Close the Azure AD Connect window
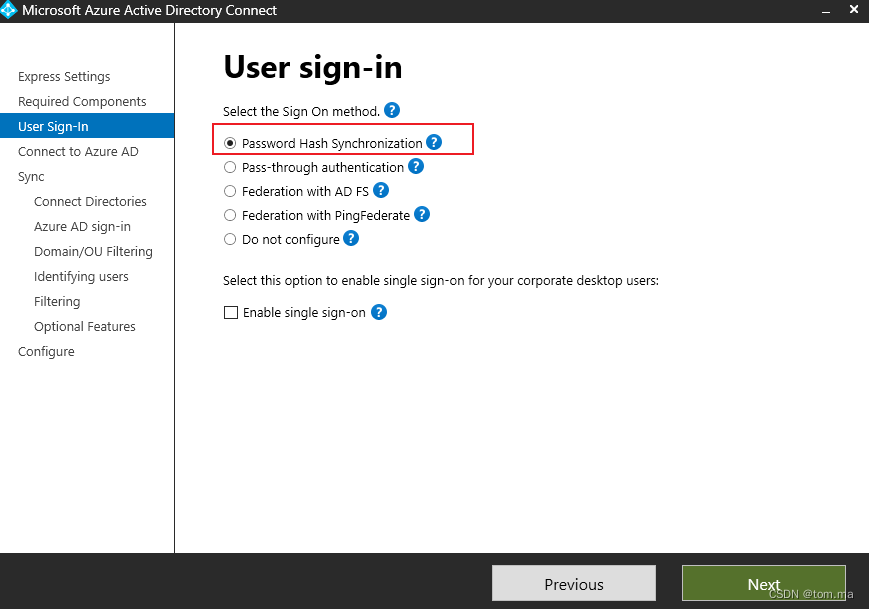Screen dimensions: 869x609 pos(854,9)
